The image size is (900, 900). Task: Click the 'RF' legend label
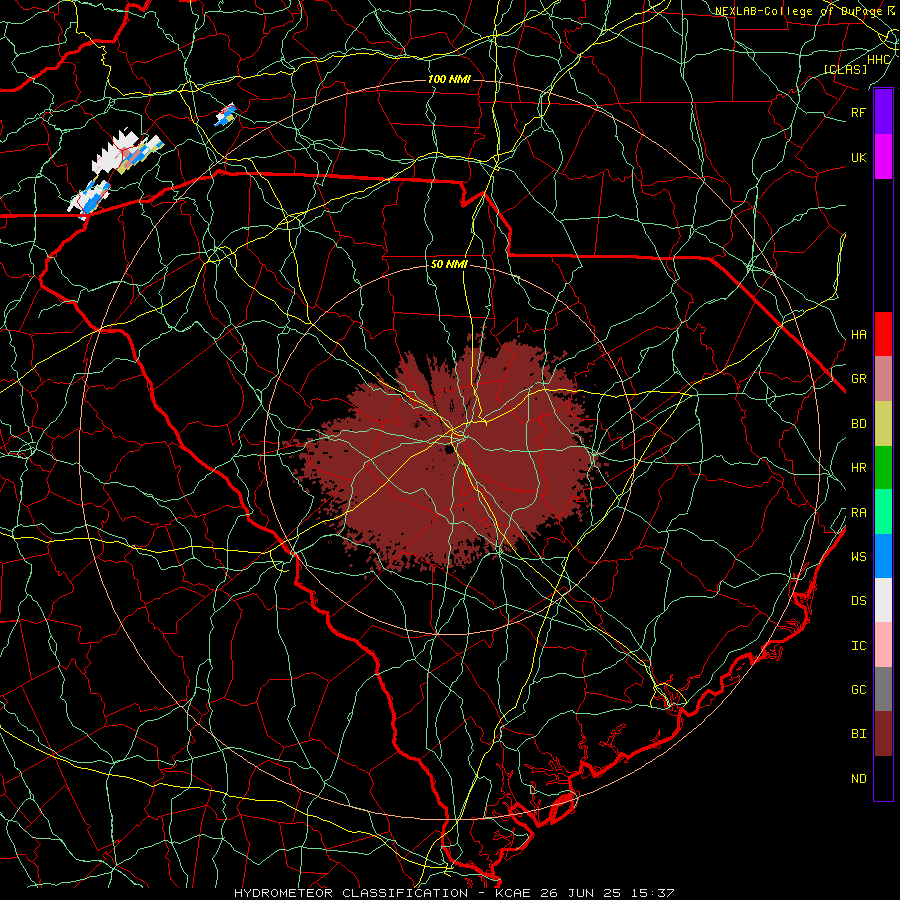pyautogui.click(x=858, y=112)
